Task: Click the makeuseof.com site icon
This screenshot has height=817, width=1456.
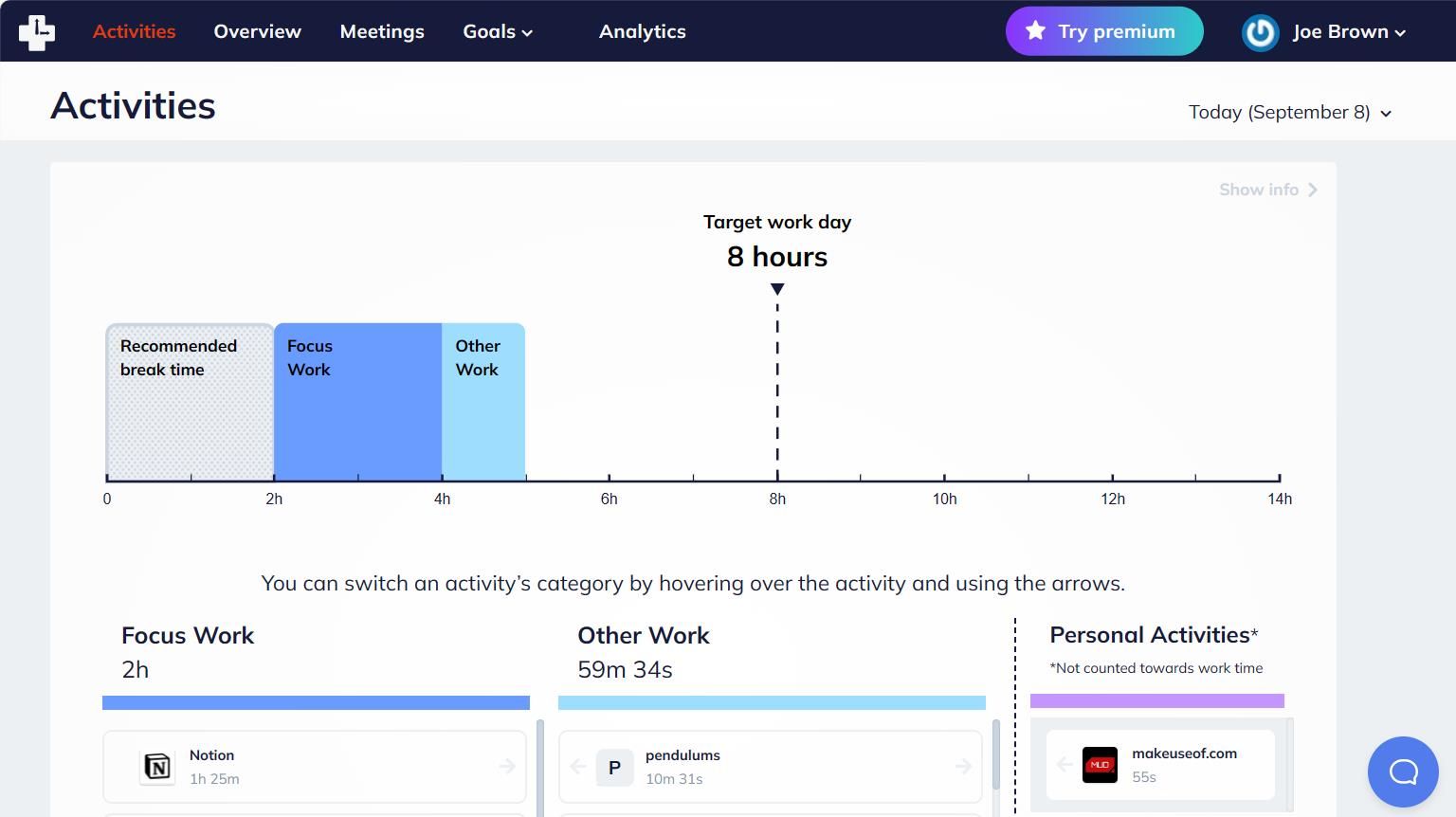Action: [1100, 765]
